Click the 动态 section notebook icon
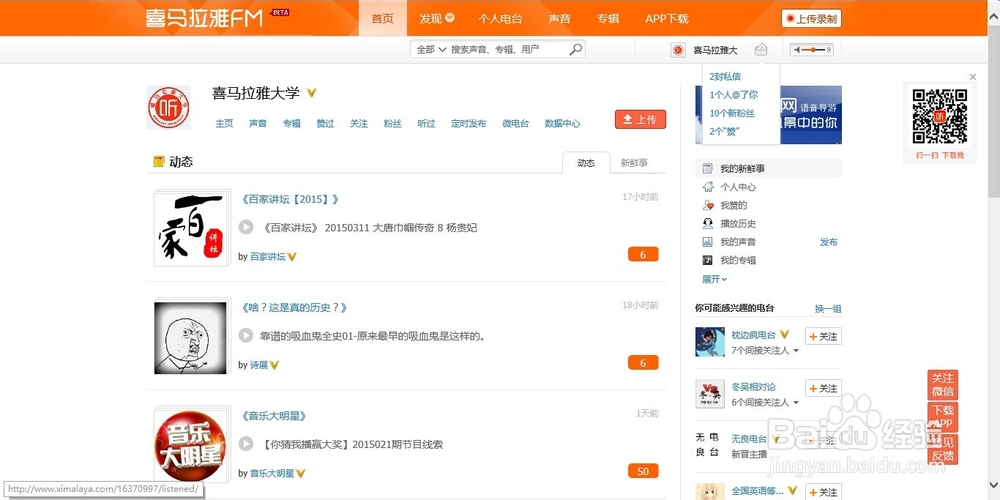This screenshot has width=1000, height=500. point(159,162)
